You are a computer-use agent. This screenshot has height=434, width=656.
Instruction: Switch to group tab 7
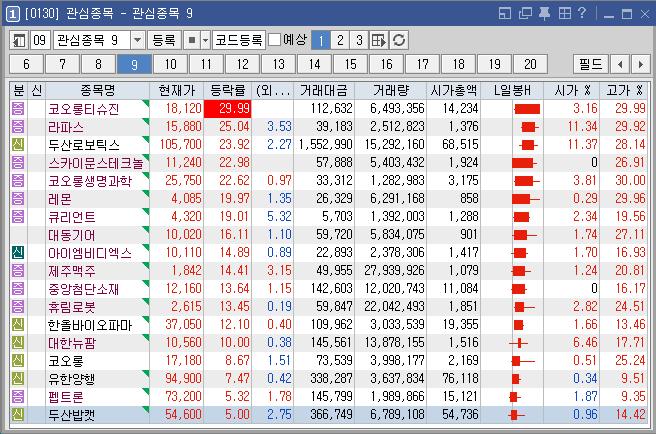point(62,64)
